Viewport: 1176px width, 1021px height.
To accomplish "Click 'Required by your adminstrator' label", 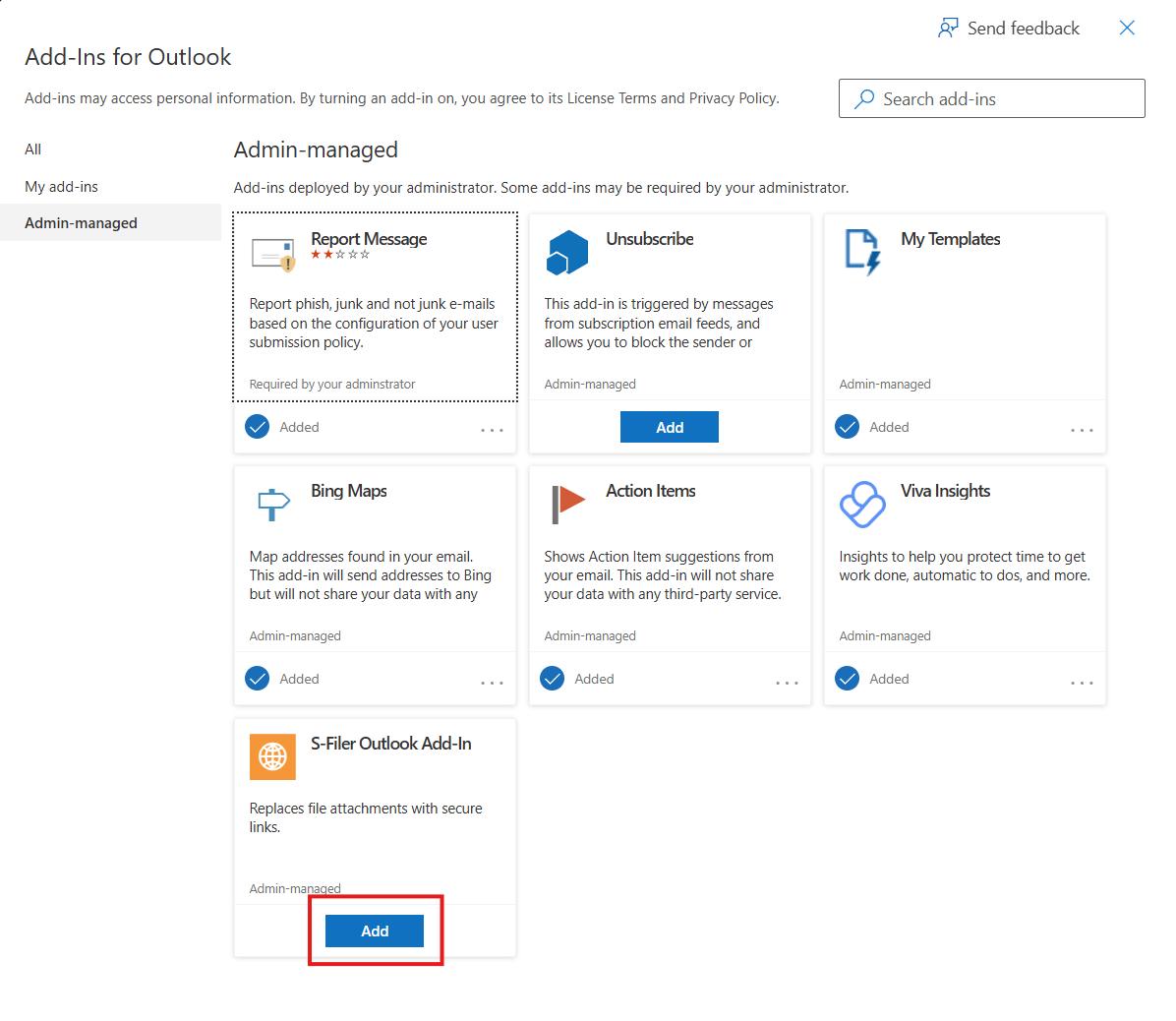I will tap(332, 384).
